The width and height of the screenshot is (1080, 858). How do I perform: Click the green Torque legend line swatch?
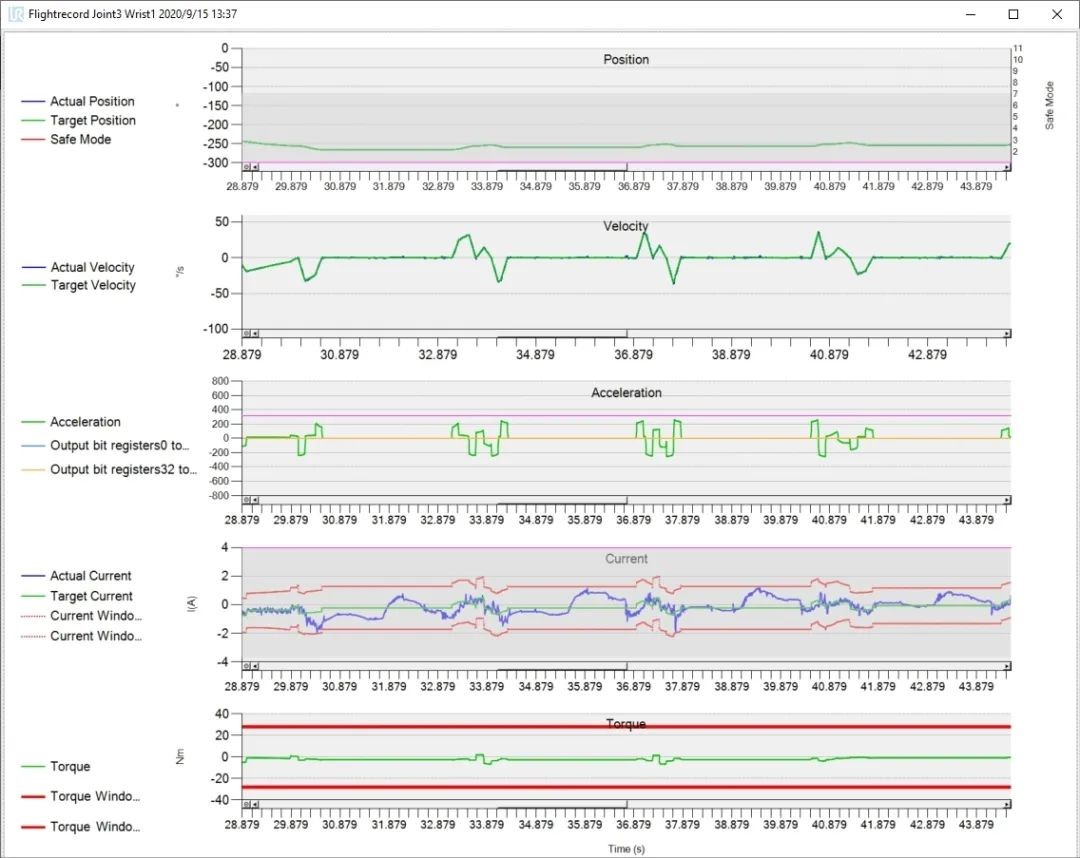click(34, 767)
